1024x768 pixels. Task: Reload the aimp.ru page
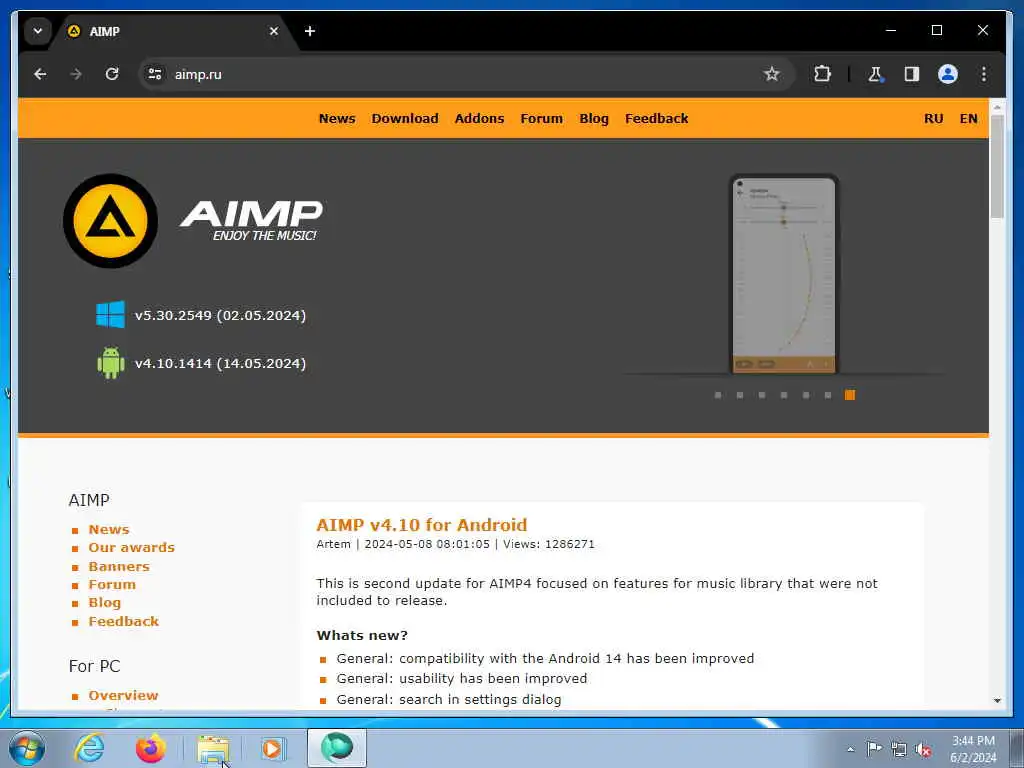point(112,74)
